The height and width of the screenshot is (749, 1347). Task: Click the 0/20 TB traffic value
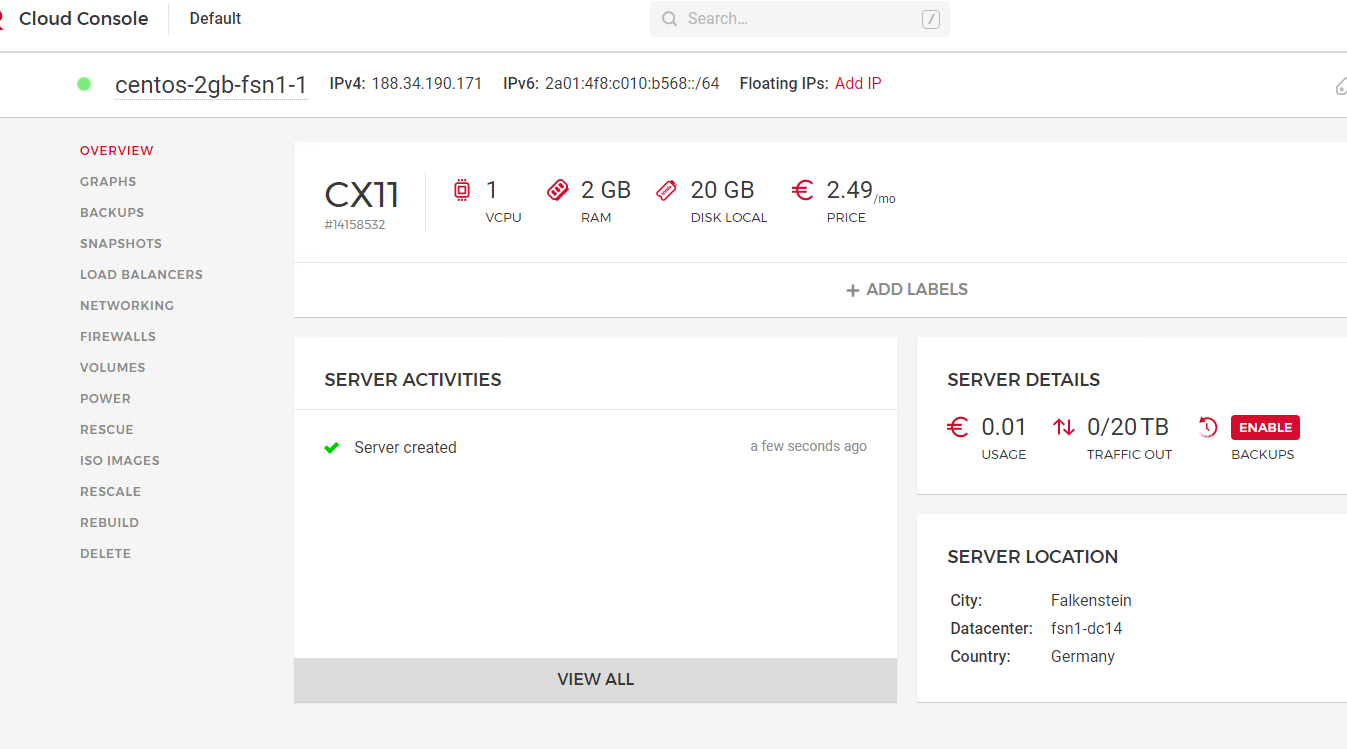(x=1128, y=427)
